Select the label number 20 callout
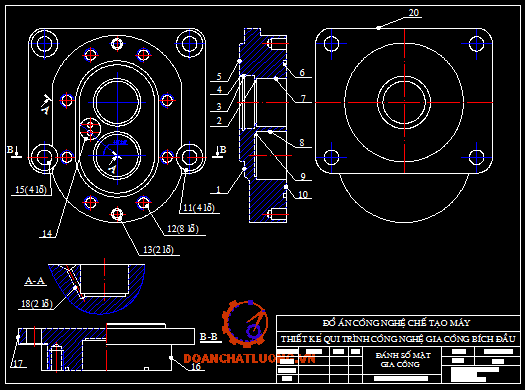Viewport: 525px width, 390px height. pos(414,13)
